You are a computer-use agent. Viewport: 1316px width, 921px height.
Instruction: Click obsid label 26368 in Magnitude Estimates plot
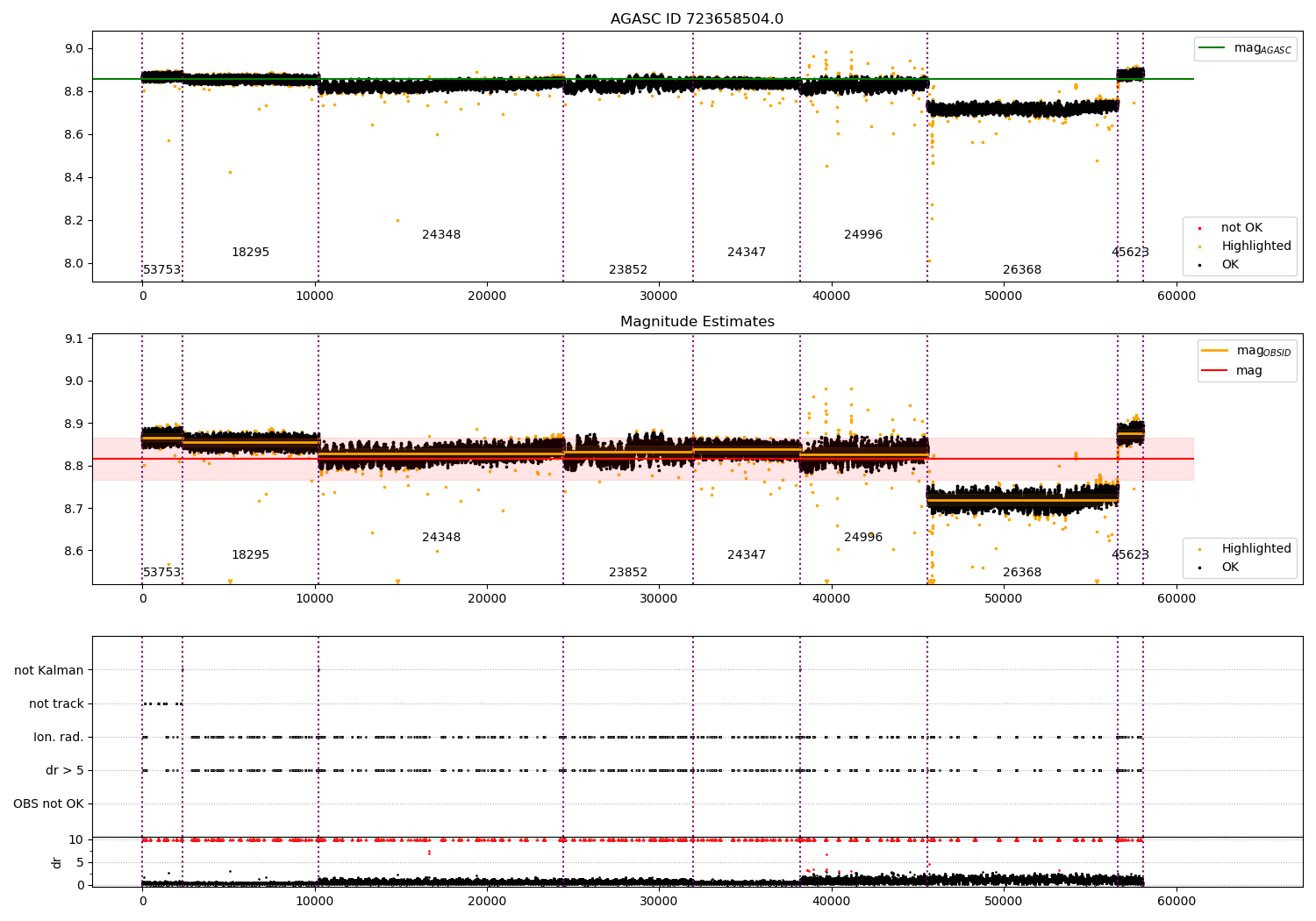click(1022, 573)
